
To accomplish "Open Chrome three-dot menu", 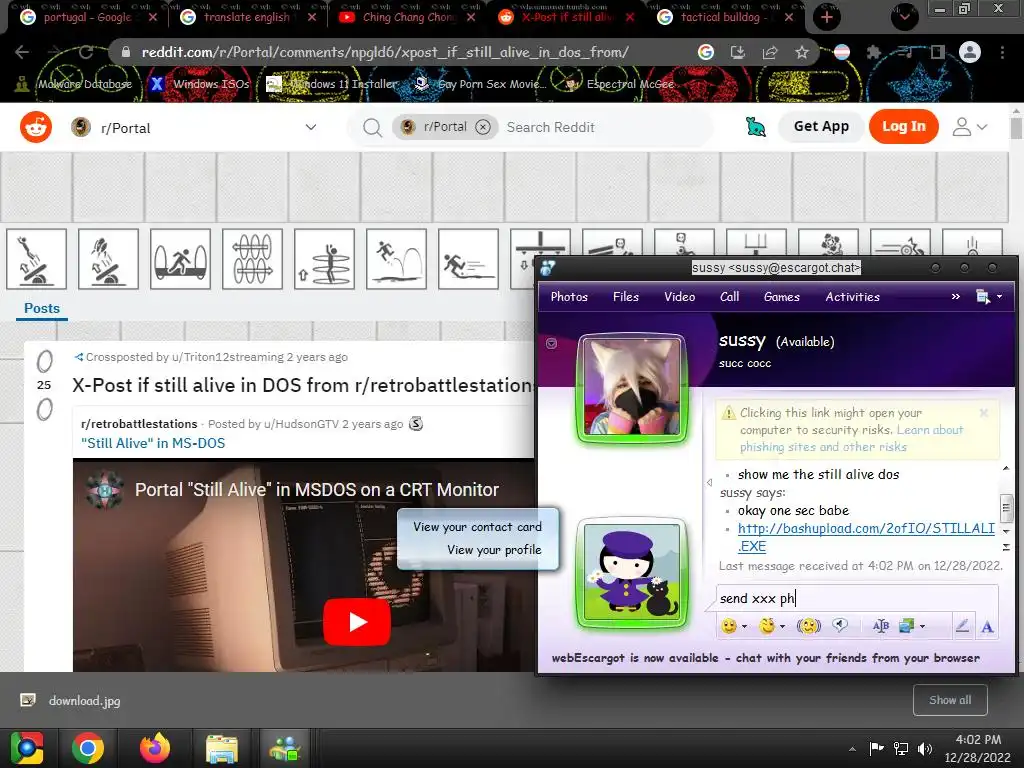I will tap(1002, 52).
